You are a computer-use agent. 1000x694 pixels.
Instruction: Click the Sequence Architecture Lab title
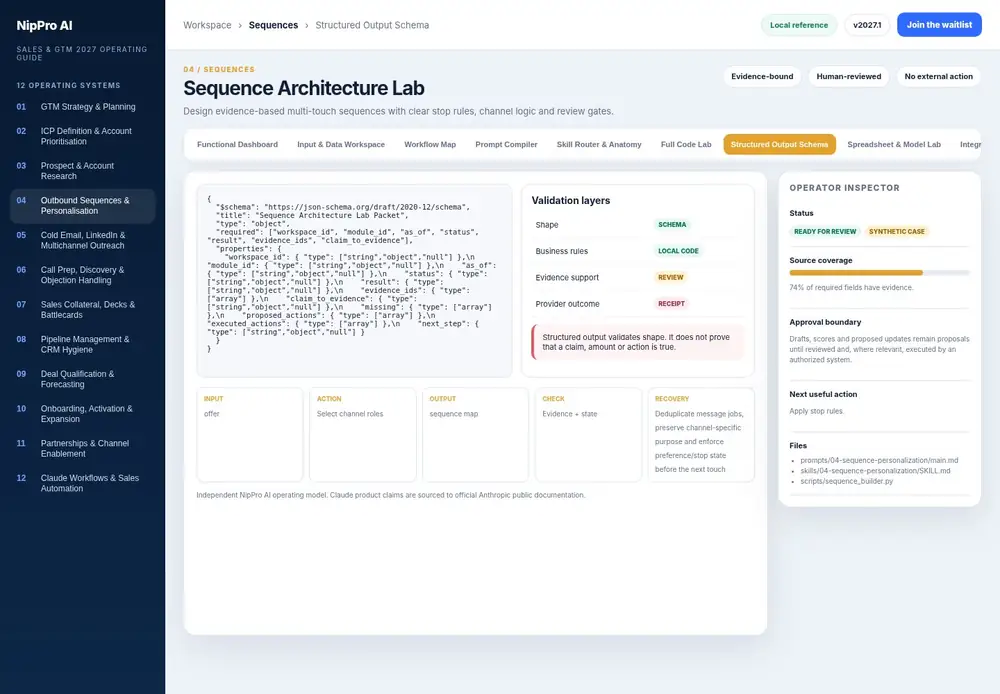tap(304, 88)
